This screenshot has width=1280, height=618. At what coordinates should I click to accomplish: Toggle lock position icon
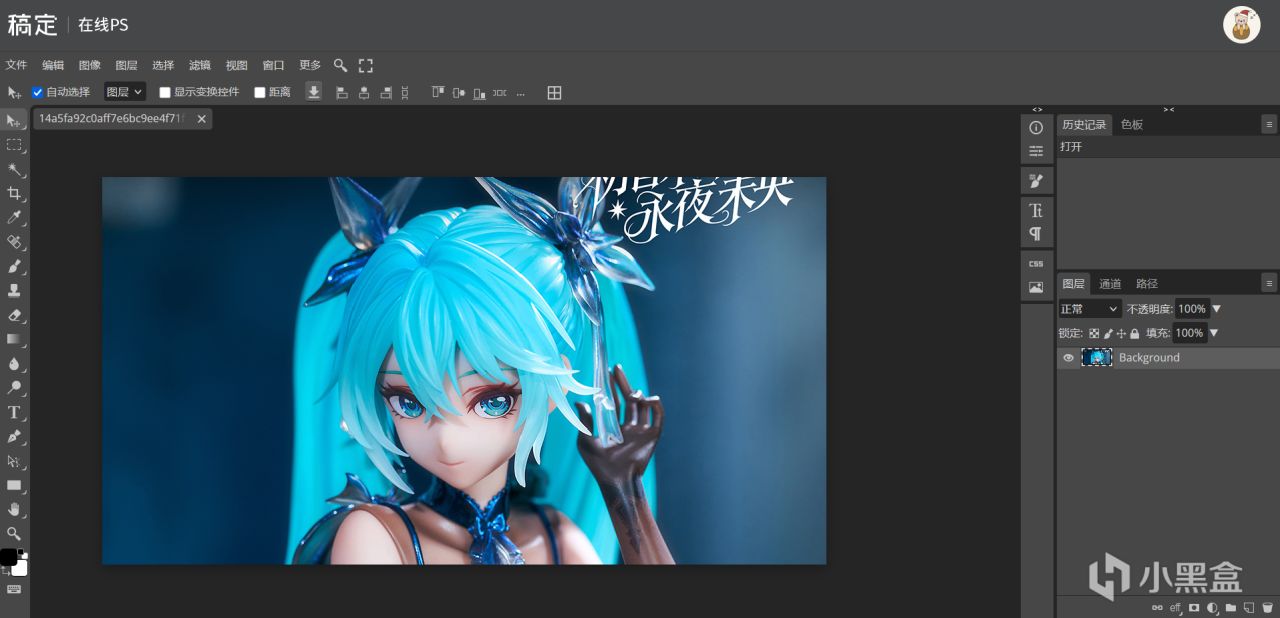point(1121,333)
